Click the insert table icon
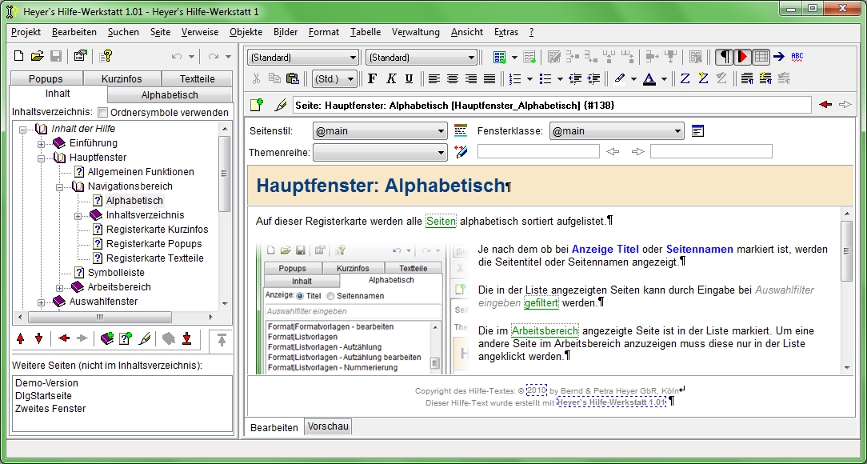Viewport: 867px width, 464px height. tap(500, 57)
